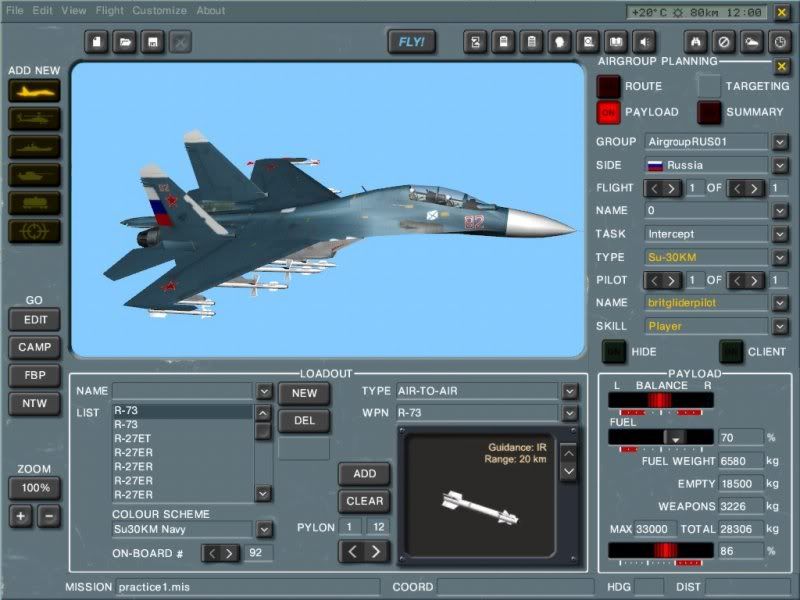Open the Customize menu
This screenshot has width=800, height=600.
[159, 11]
